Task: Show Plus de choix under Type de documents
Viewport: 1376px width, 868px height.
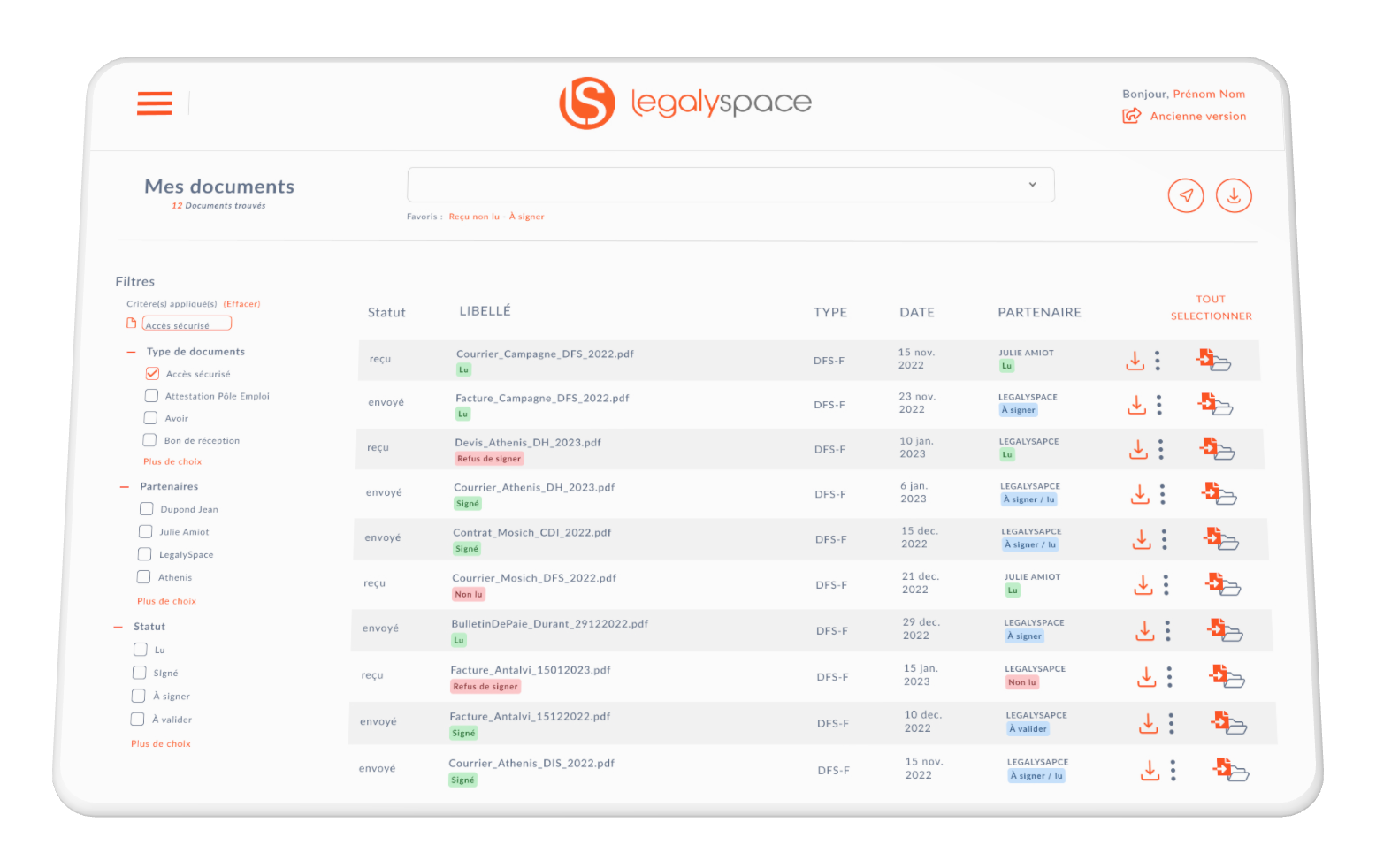Action: pos(172,461)
